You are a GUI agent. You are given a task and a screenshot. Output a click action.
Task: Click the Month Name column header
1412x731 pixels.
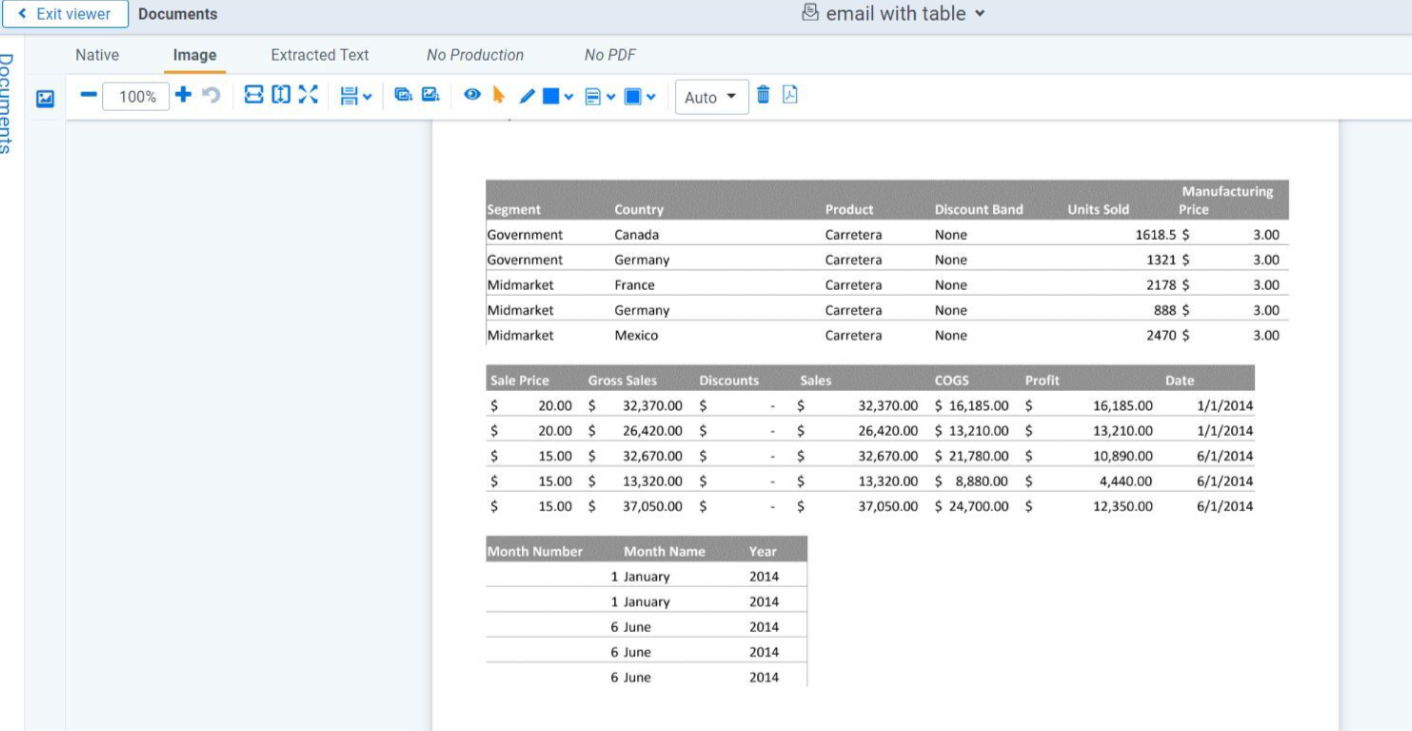coord(664,551)
